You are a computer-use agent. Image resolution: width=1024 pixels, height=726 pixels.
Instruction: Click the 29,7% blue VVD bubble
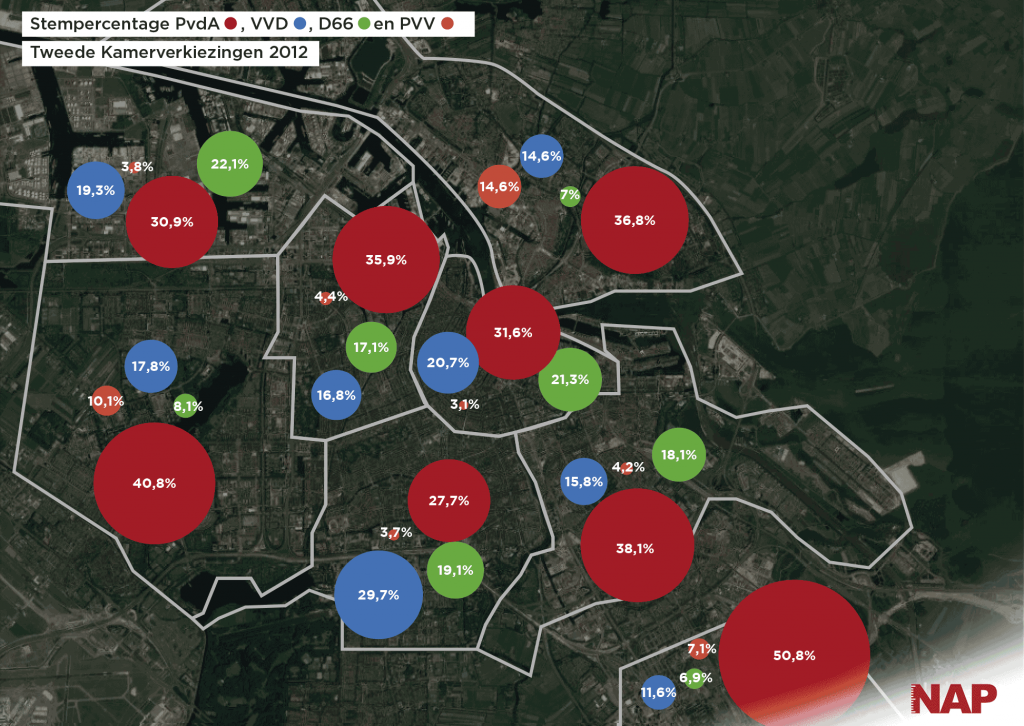[x=378, y=595]
